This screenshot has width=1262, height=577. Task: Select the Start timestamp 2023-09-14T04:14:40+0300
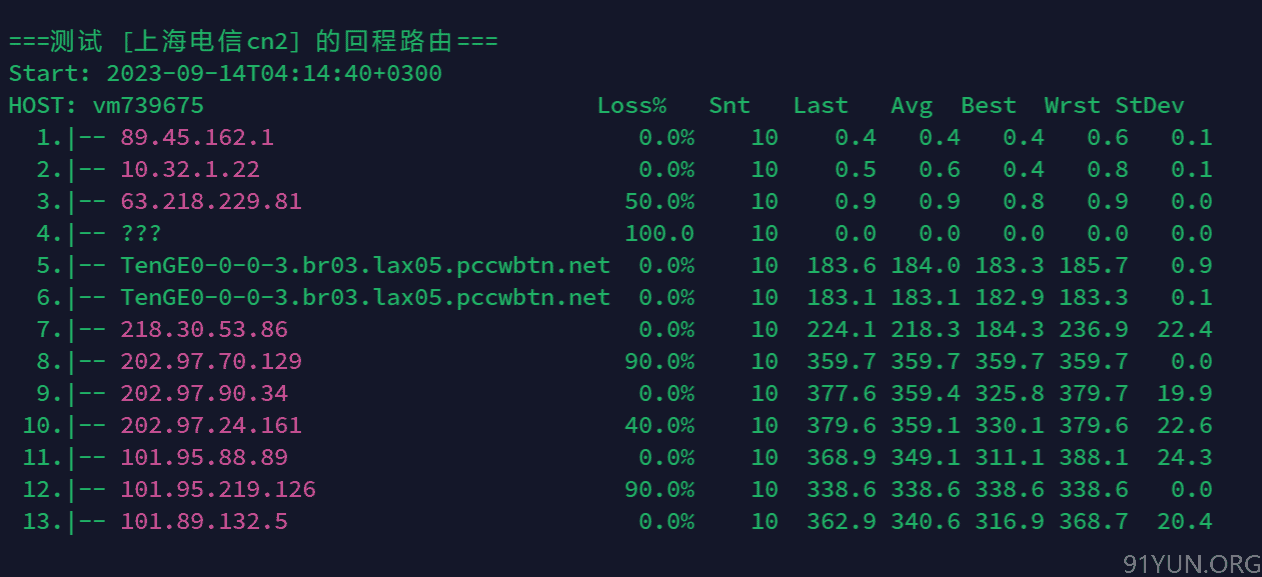tap(274, 73)
